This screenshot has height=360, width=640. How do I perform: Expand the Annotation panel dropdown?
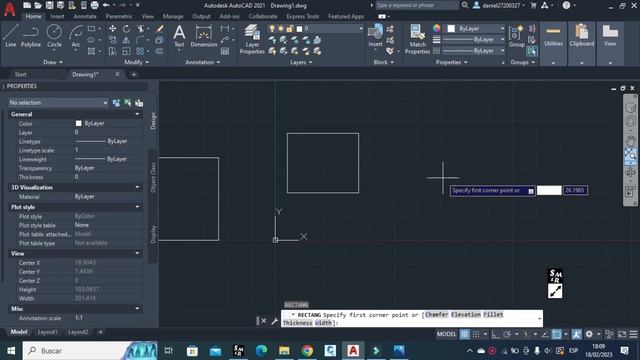point(203,62)
